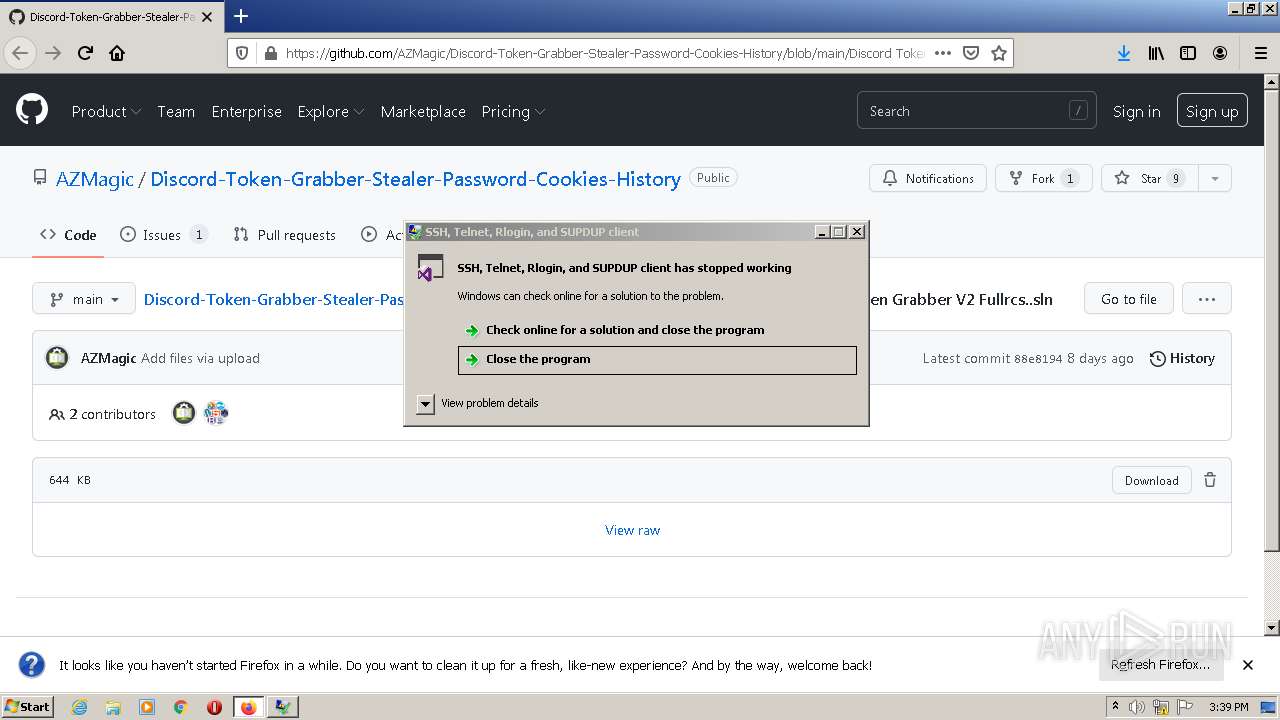
Task: Open the Star list dropdown arrow
Action: 1214,178
